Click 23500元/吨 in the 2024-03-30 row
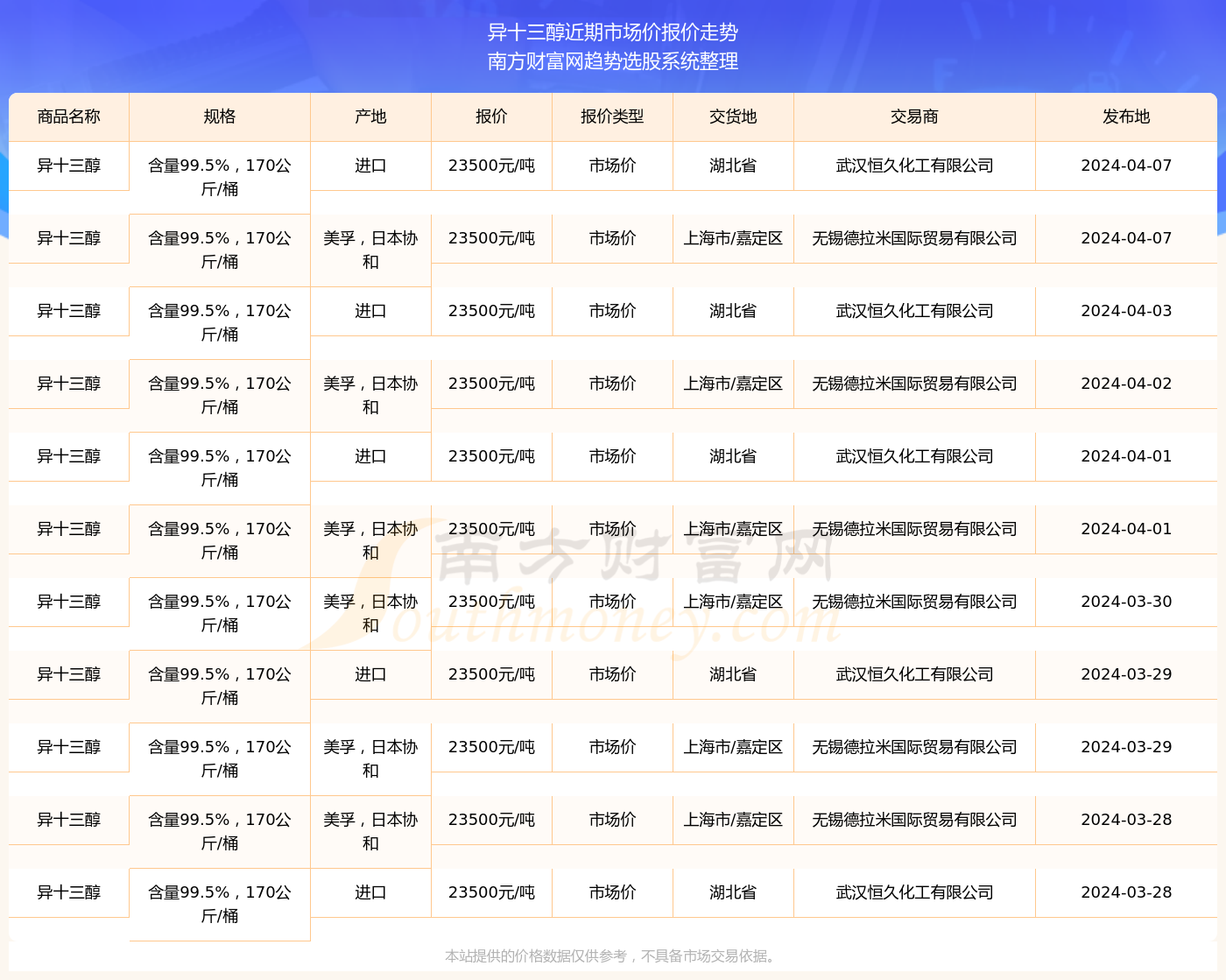The image size is (1226, 980). 491,602
